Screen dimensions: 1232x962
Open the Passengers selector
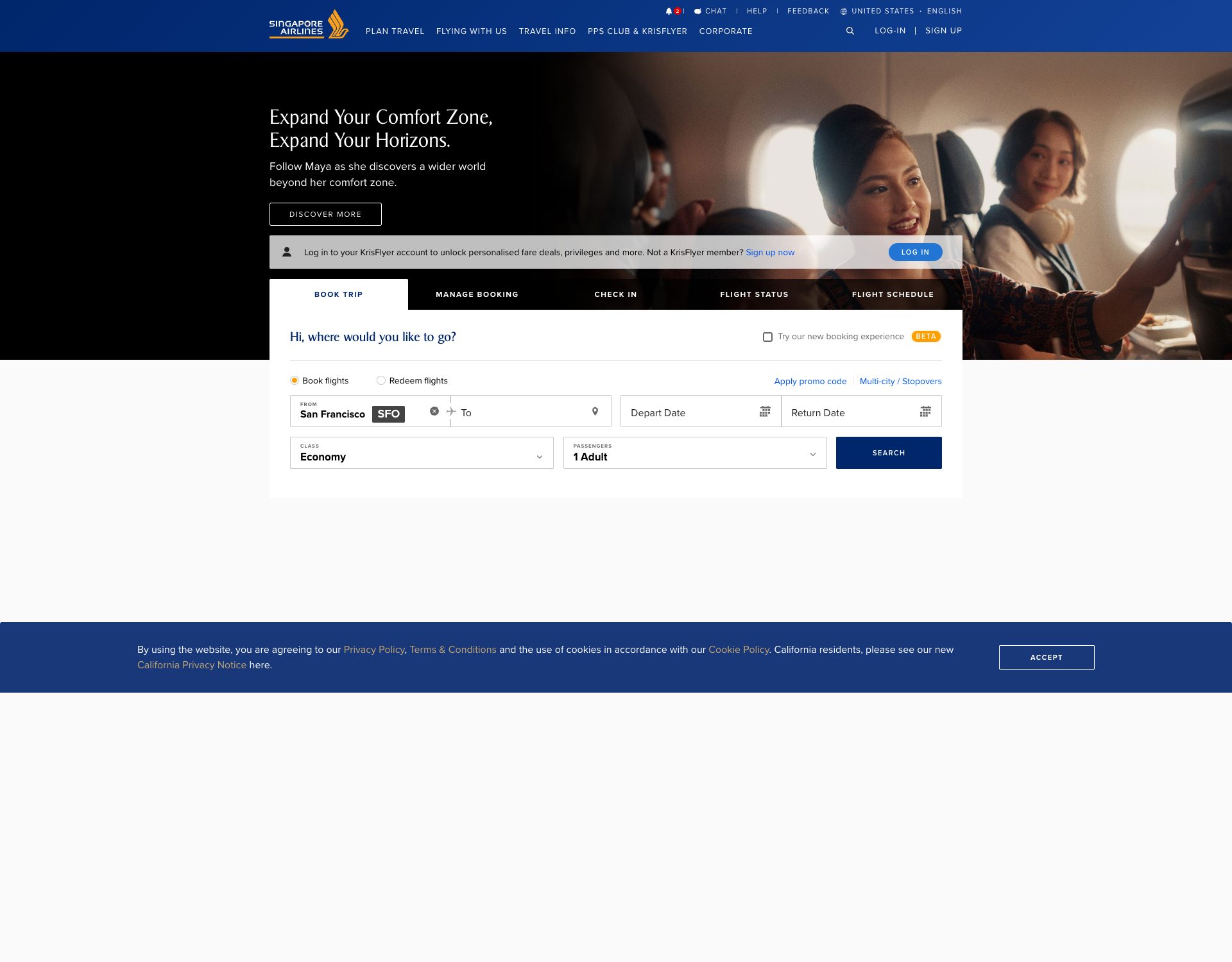point(694,453)
